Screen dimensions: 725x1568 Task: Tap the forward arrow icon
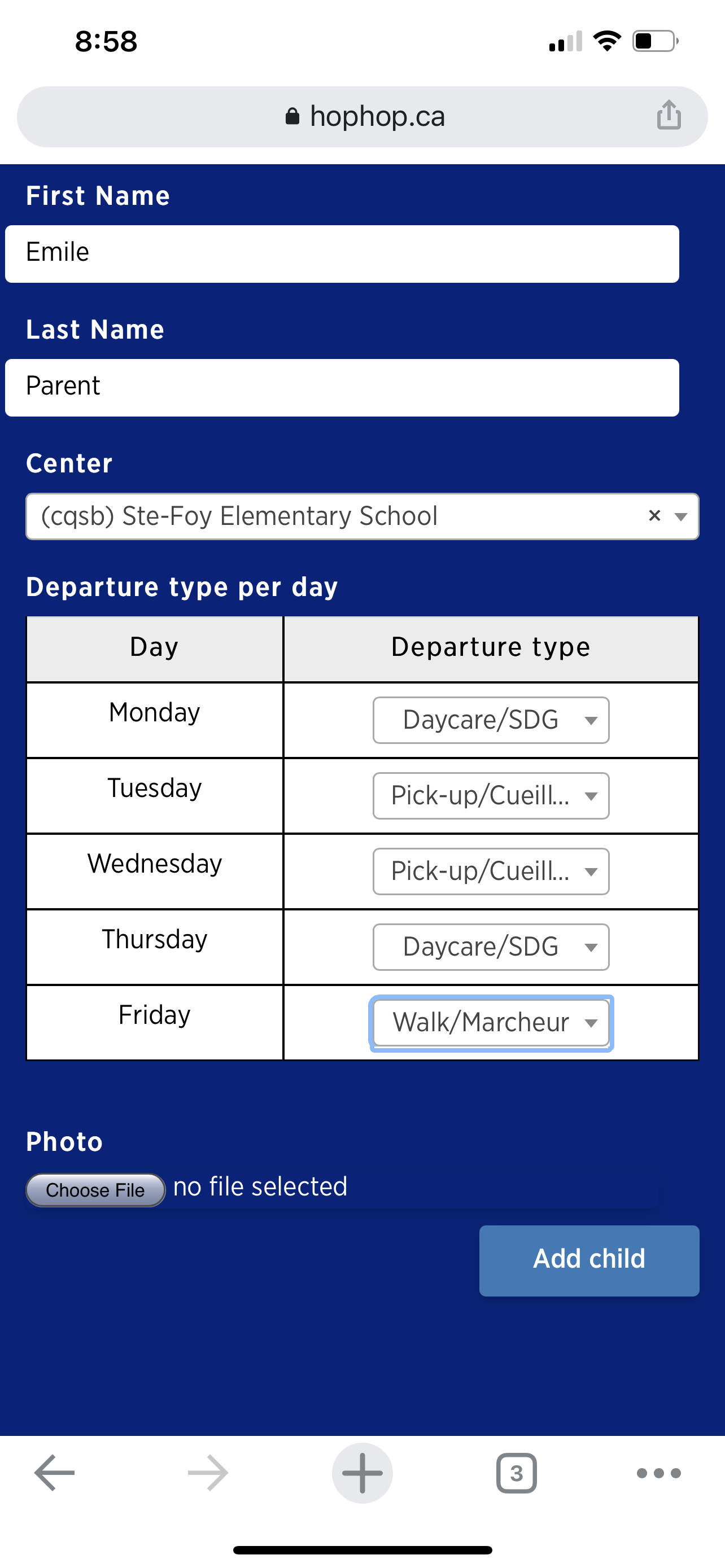(208, 1473)
